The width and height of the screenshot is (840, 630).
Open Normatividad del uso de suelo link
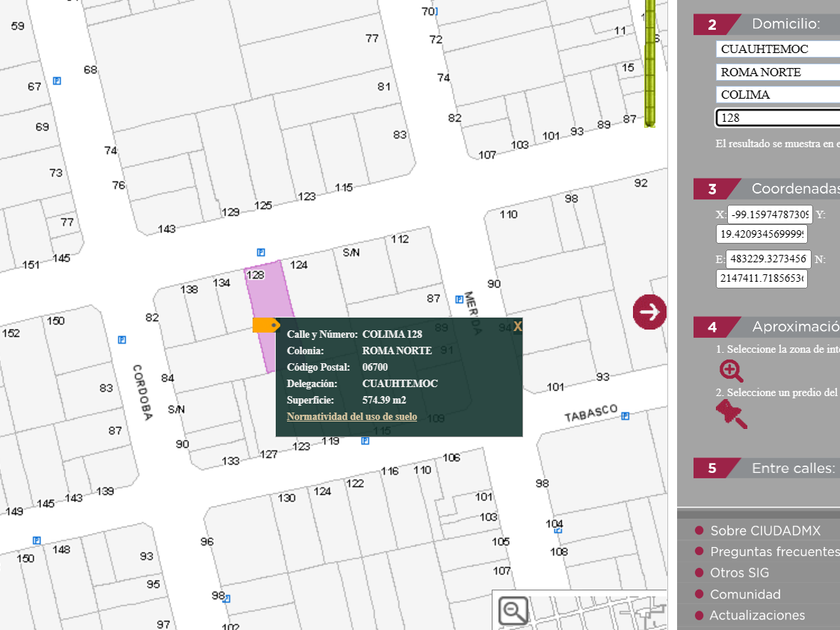coord(351,416)
